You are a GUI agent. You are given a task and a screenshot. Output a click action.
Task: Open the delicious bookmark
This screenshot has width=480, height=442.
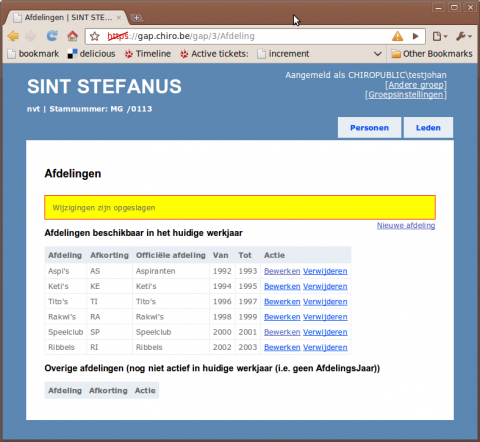[91, 54]
